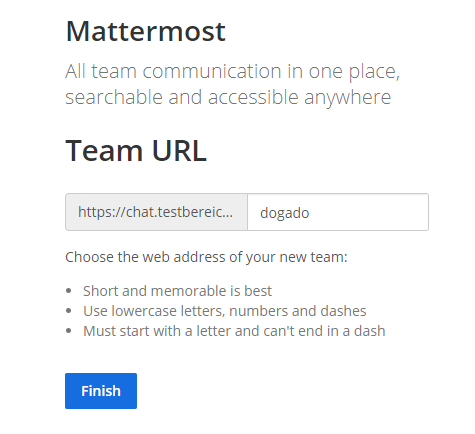Viewport: 475px width, 434px height.
Task: Click the Mattermost heading
Action: click(x=146, y=31)
